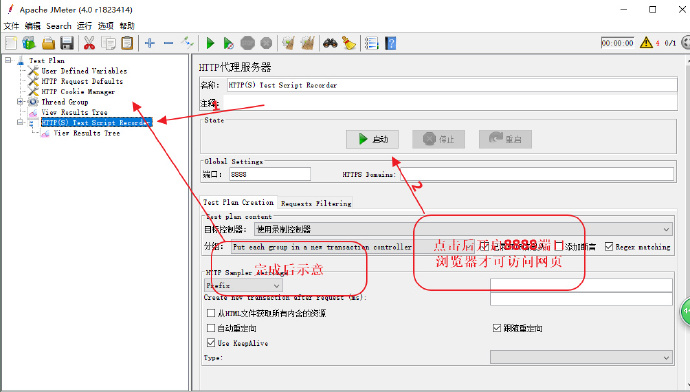
Task: Open the Search menu
Action: coord(59,26)
